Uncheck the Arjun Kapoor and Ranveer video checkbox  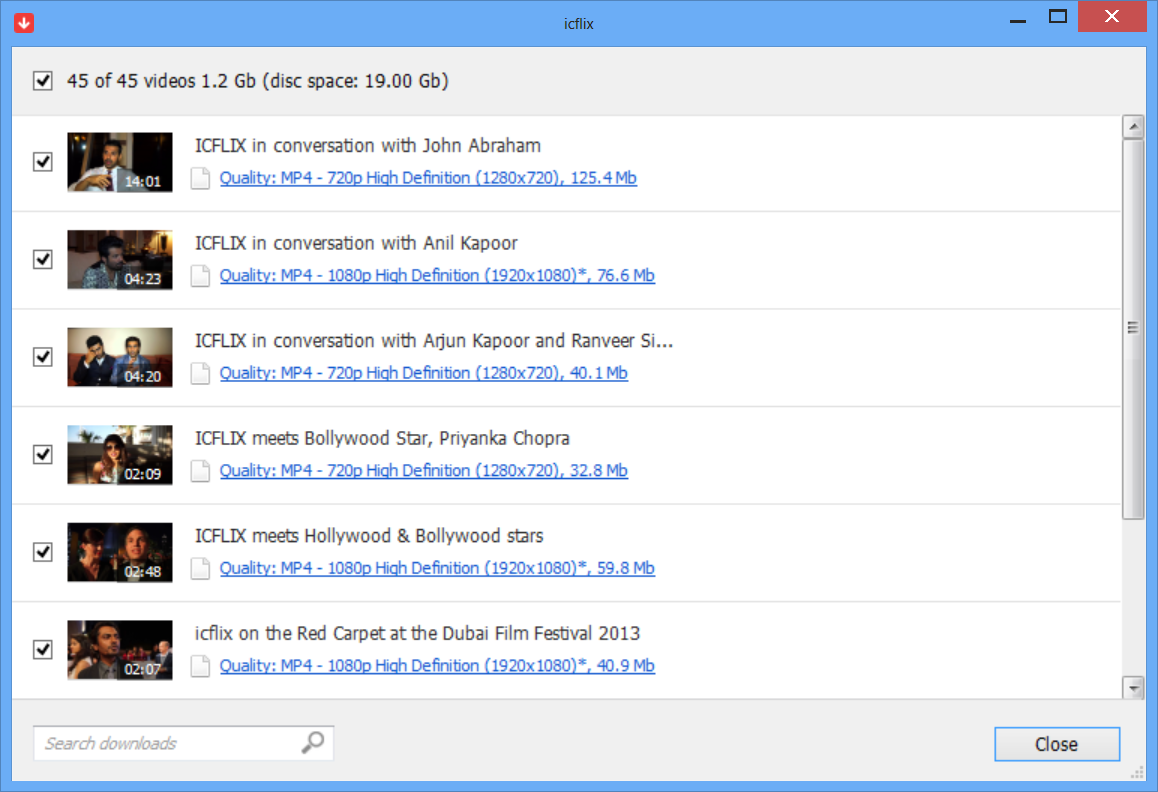click(x=43, y=357)
